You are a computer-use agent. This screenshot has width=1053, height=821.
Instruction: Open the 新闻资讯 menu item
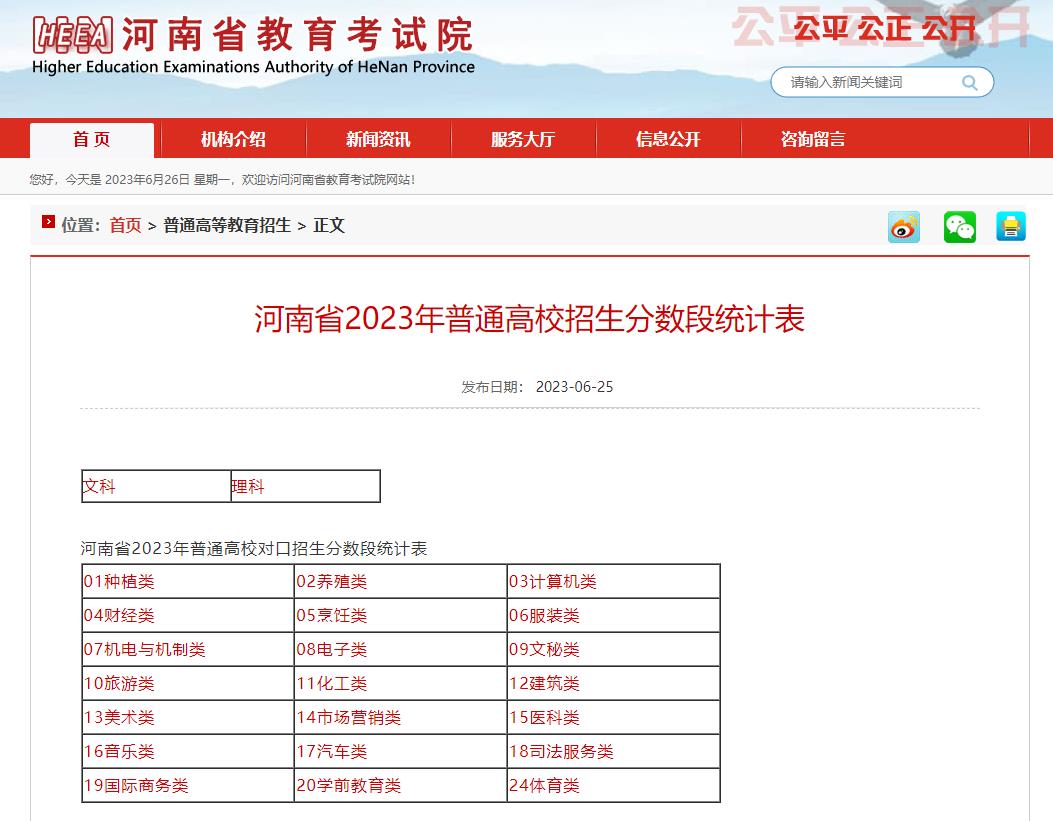378,139
